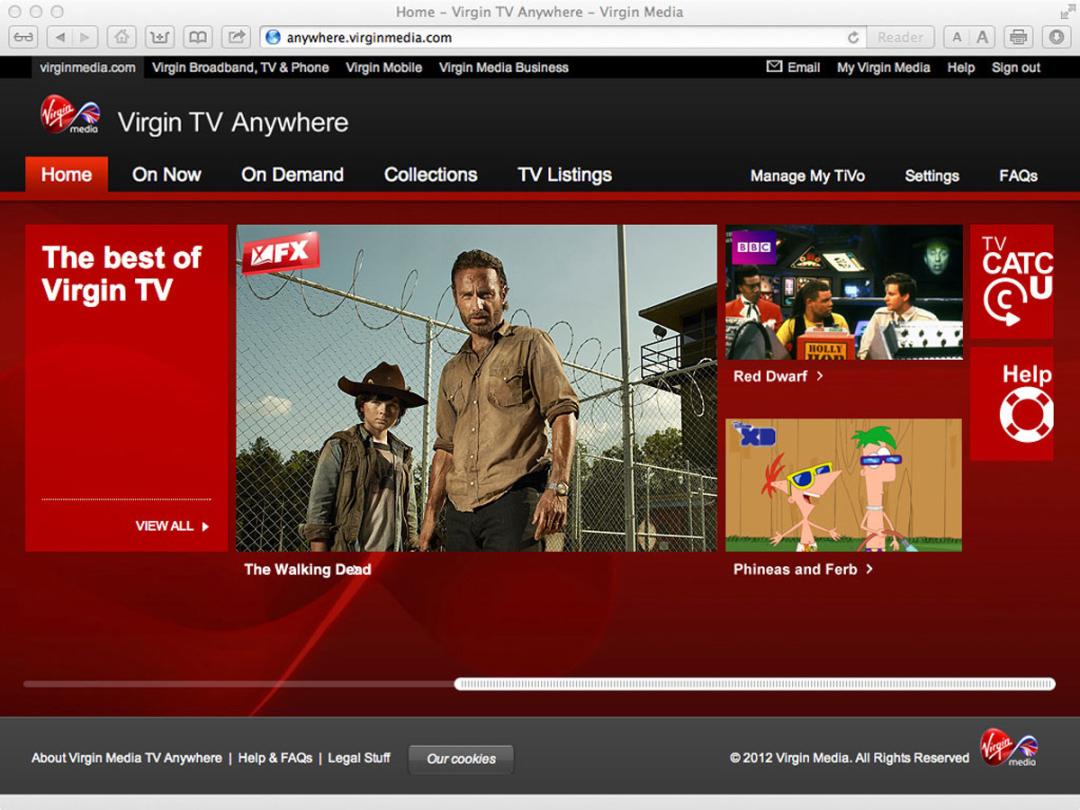Open the Help lifebuoy tile

click(x=1012, y=404)
